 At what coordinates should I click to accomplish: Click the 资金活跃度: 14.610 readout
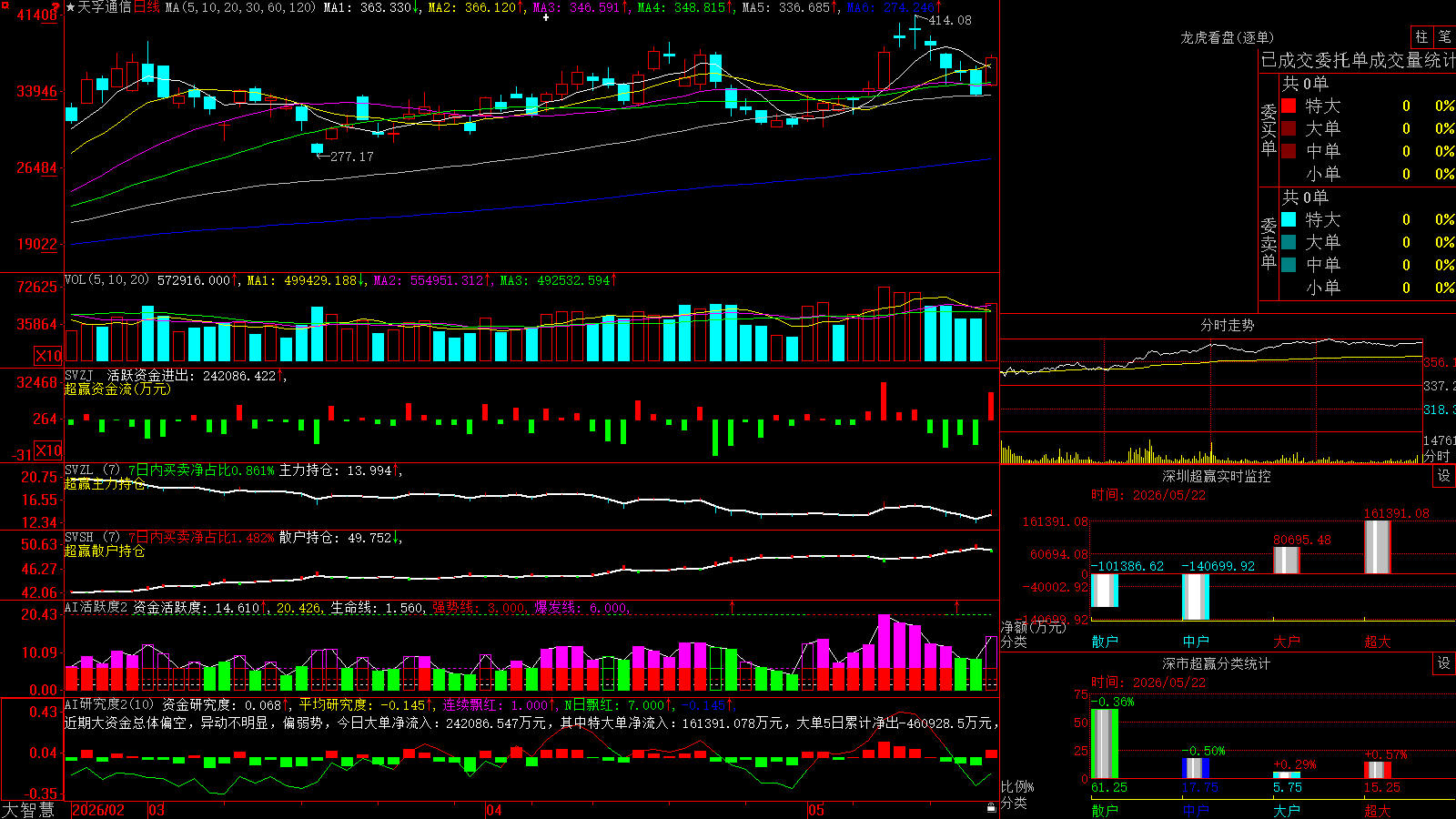point(199,607)
